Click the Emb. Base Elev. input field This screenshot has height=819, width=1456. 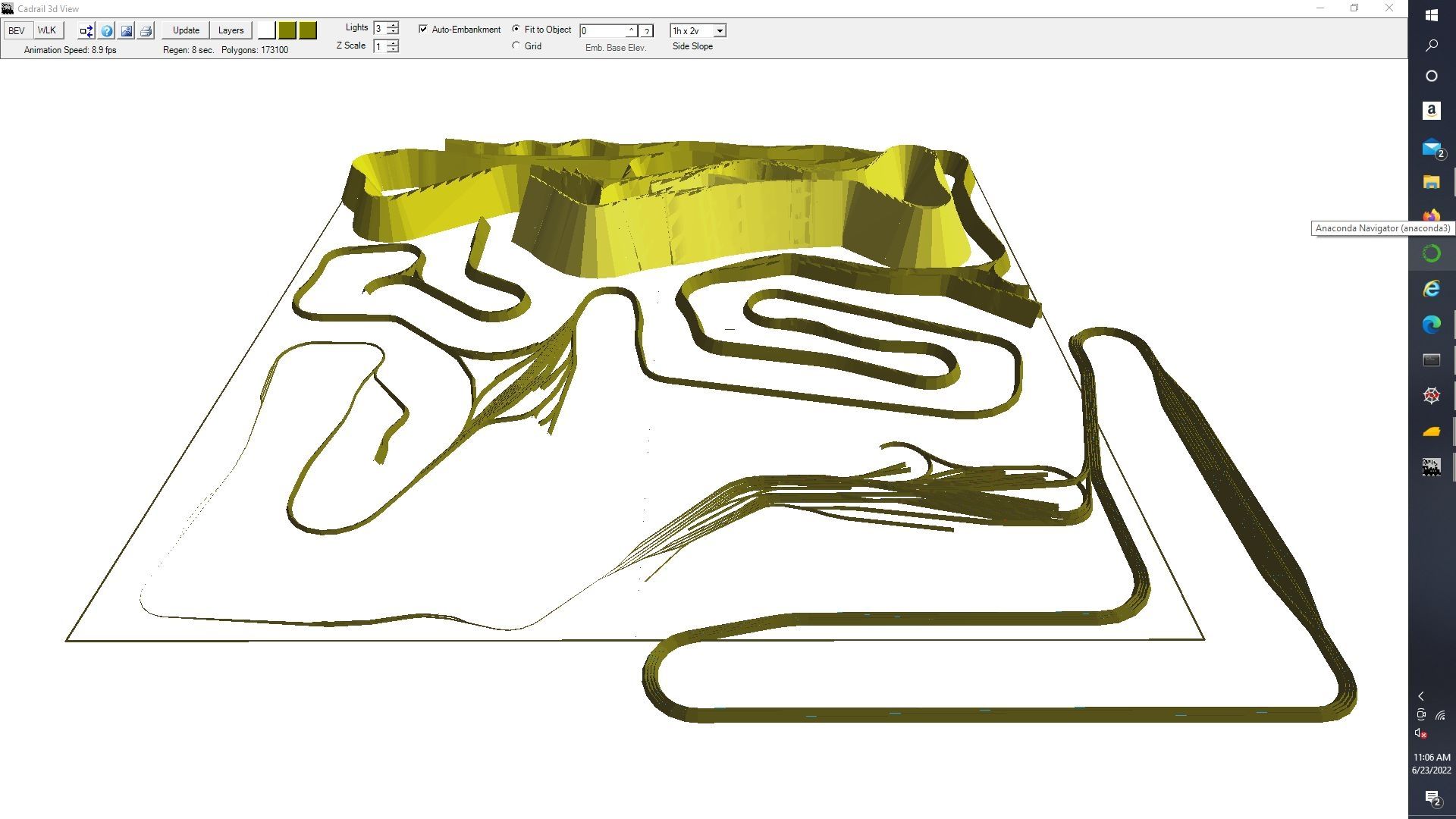pyautogui.click(x=603, y=31)
